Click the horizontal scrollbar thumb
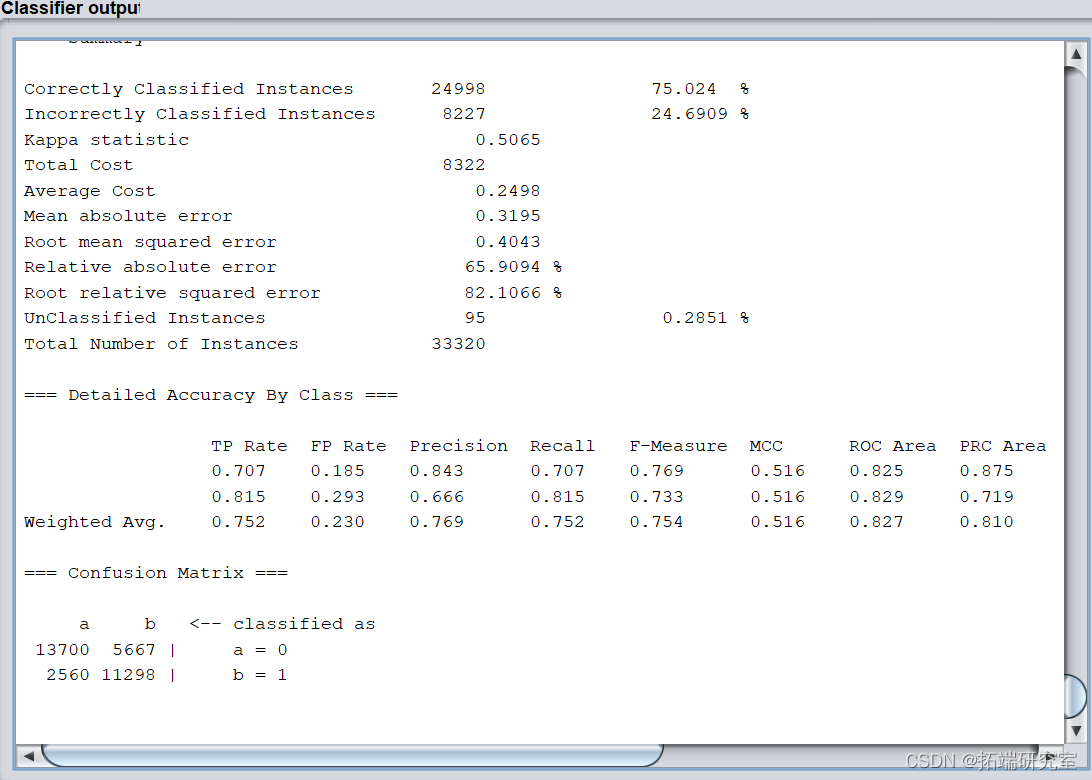The image size is (1092, 780). tap(352, 756)
